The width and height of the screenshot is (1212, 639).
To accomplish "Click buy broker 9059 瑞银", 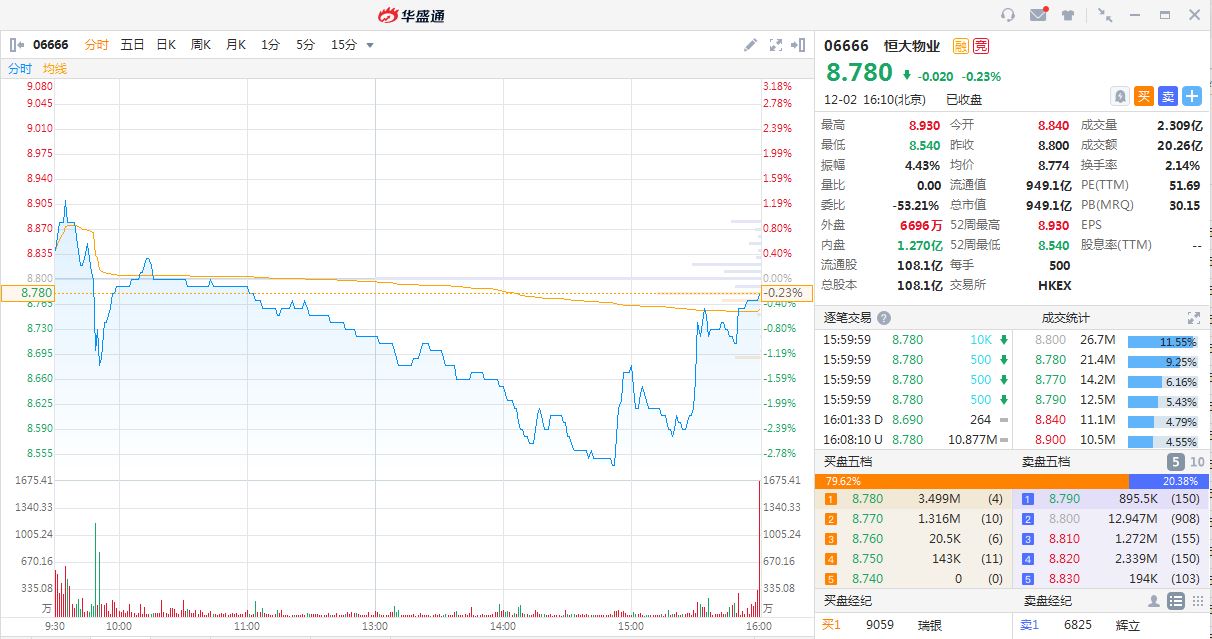I will point(914,625).
